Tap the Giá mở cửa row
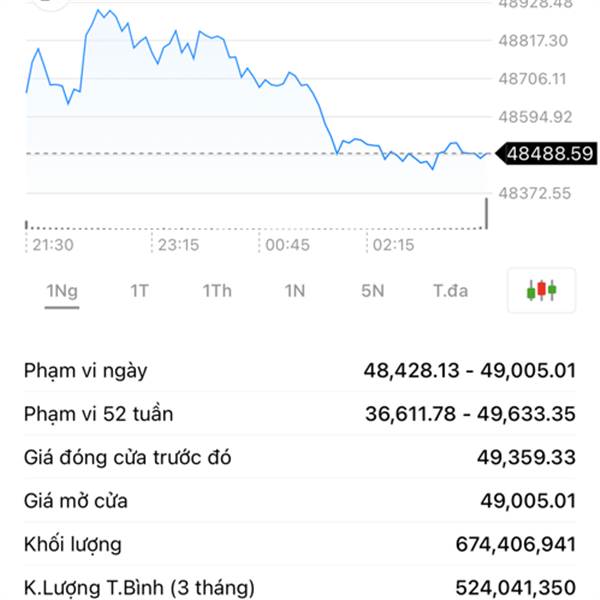 point(300,501)
